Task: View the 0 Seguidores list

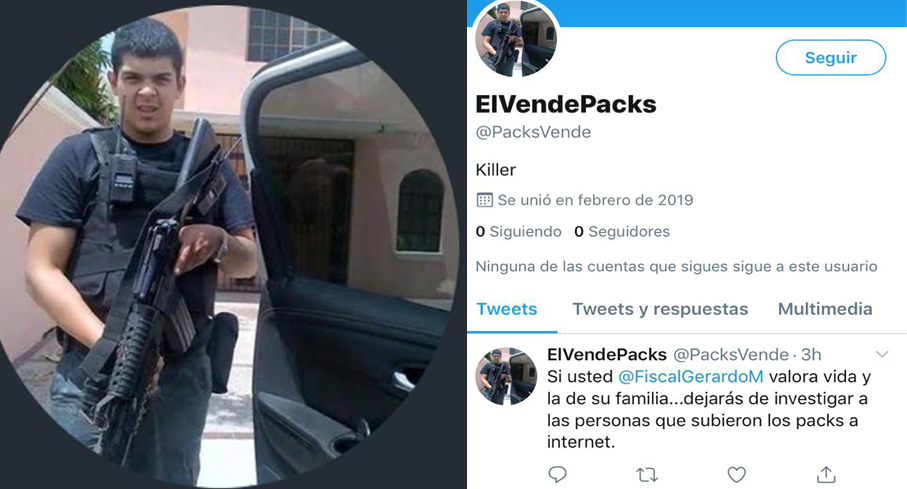Action: click(622, 231)
